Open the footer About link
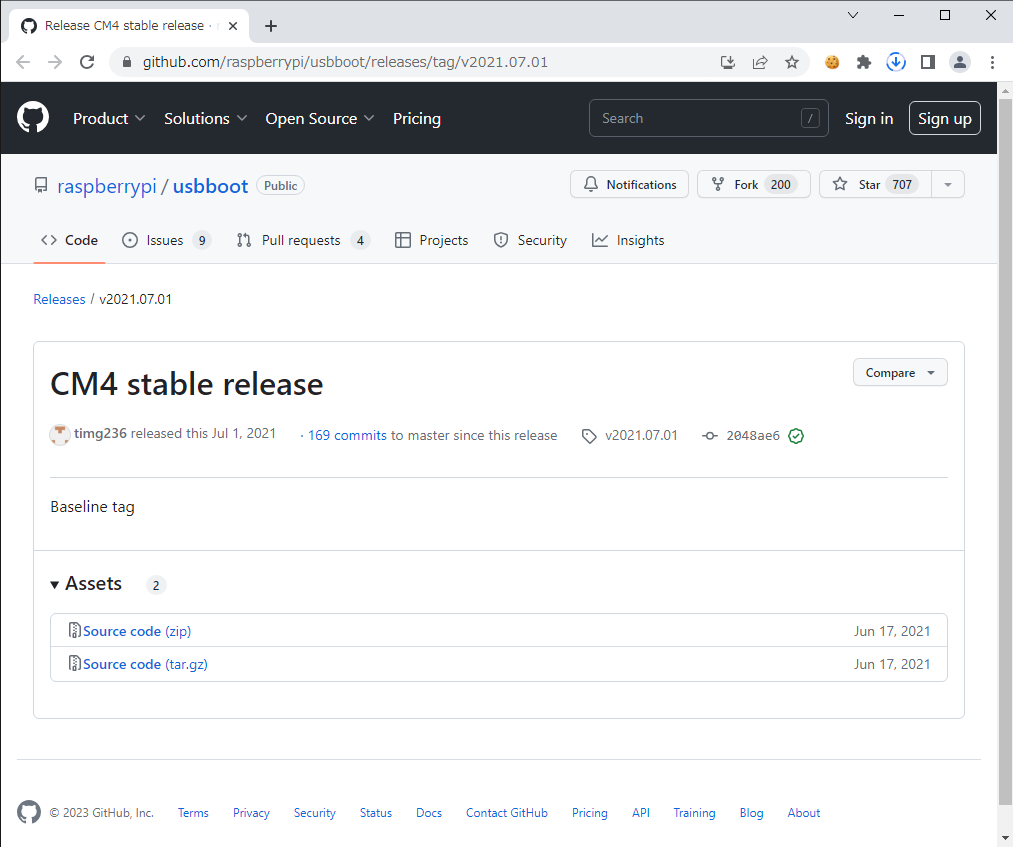1013x847 pixels. 804,813
